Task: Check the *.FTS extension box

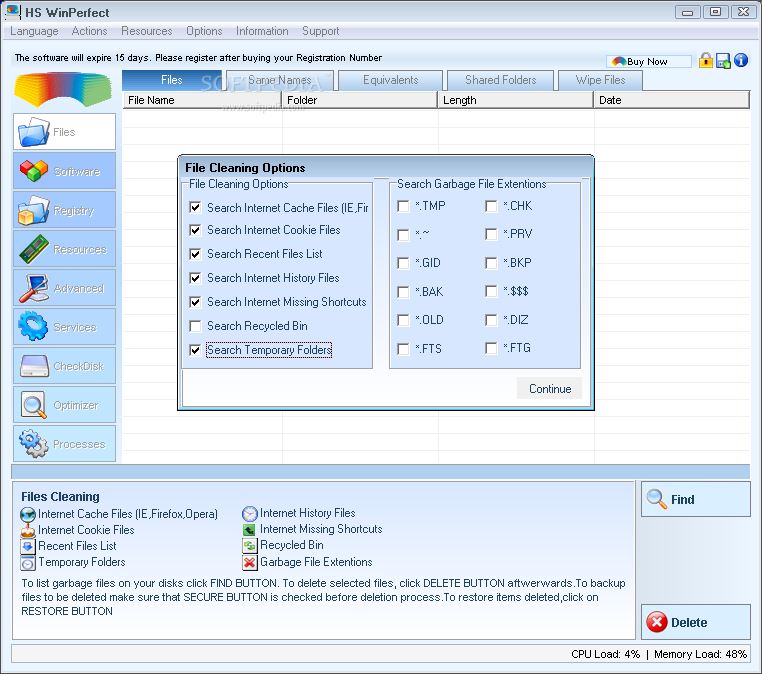Action: [403, 349]
